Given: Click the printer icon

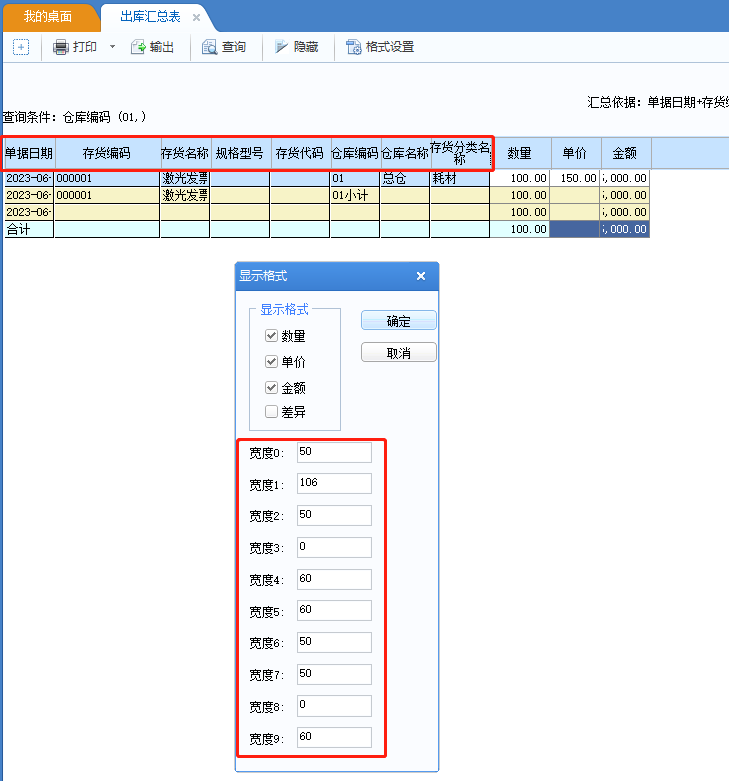Looking at the screenshot, I should 61,47.
